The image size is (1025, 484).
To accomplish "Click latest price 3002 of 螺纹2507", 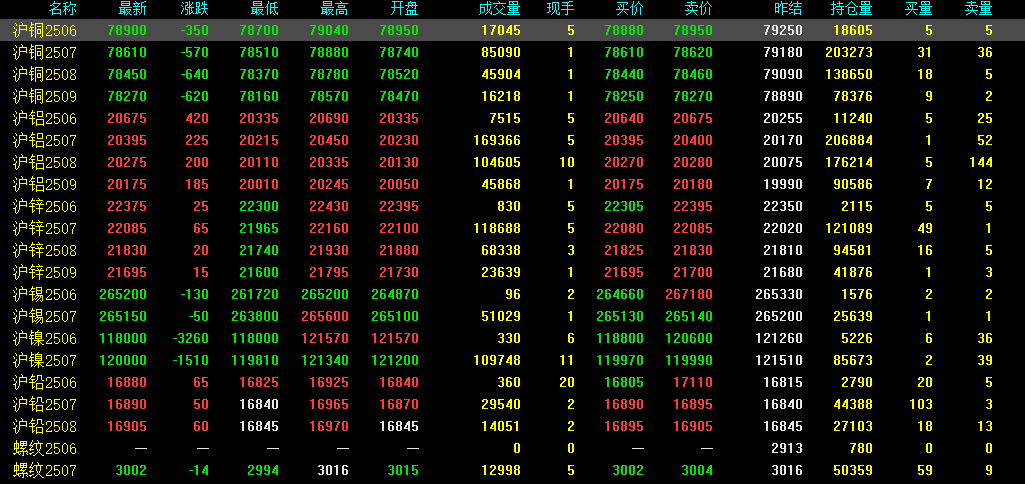I will click(133, 470).
